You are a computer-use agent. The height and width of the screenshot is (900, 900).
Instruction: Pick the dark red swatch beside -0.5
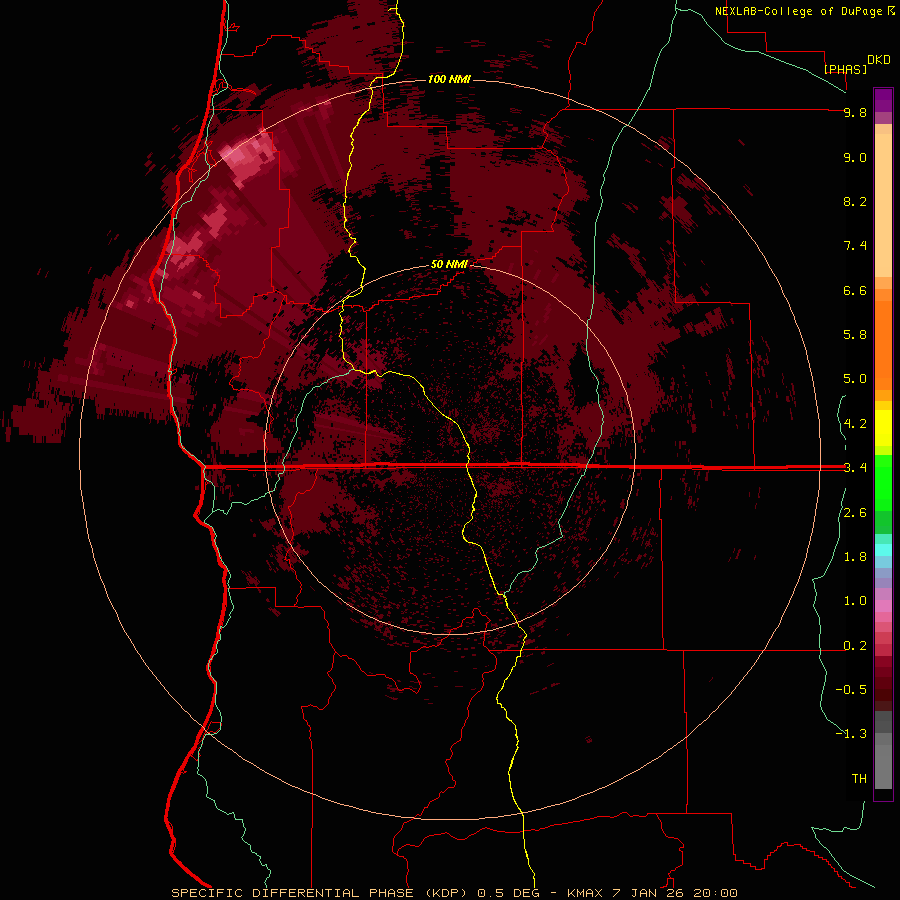pos(883,689)
